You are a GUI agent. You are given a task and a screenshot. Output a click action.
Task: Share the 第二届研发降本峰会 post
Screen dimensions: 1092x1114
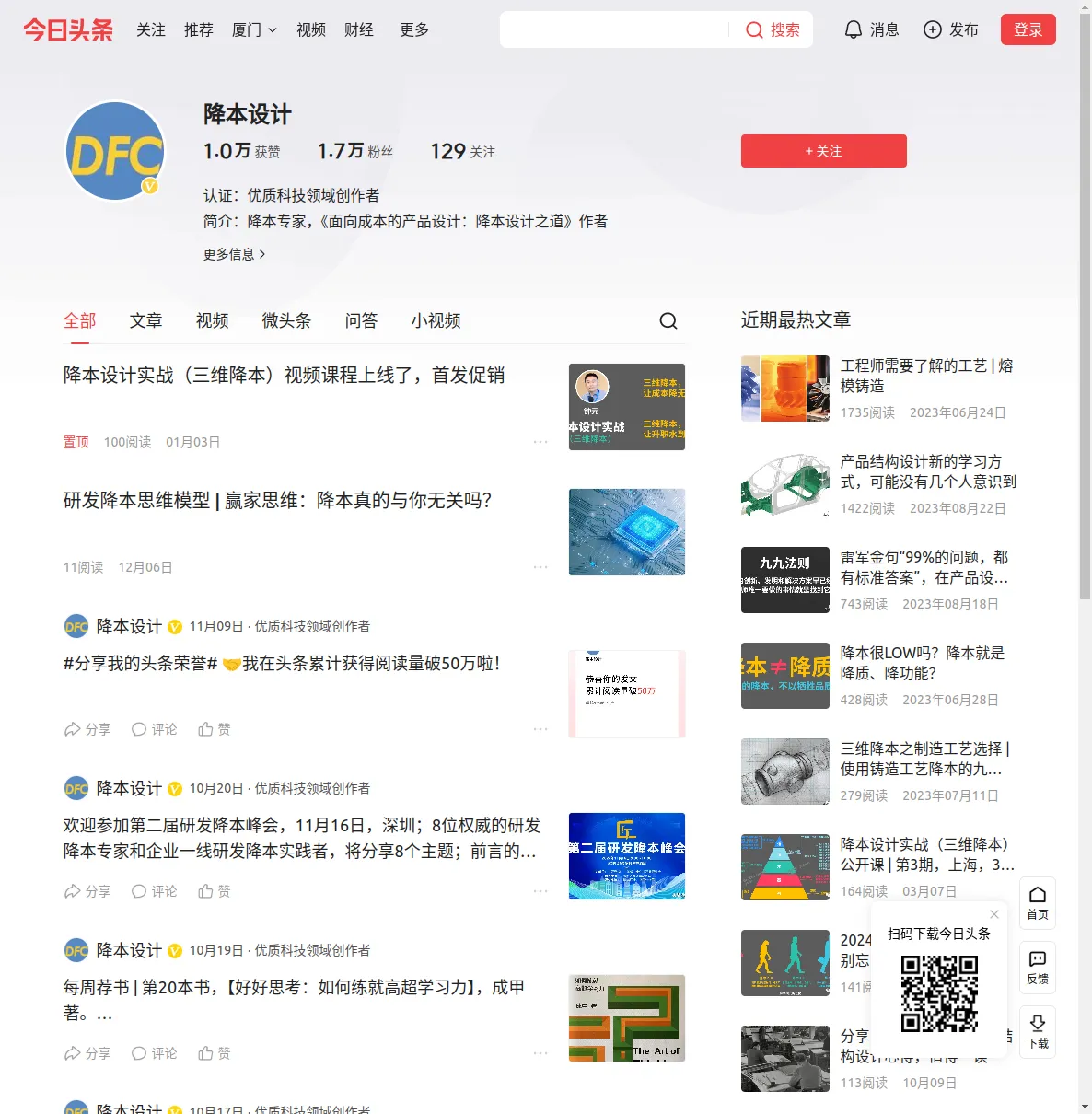[x=87, y=891]
